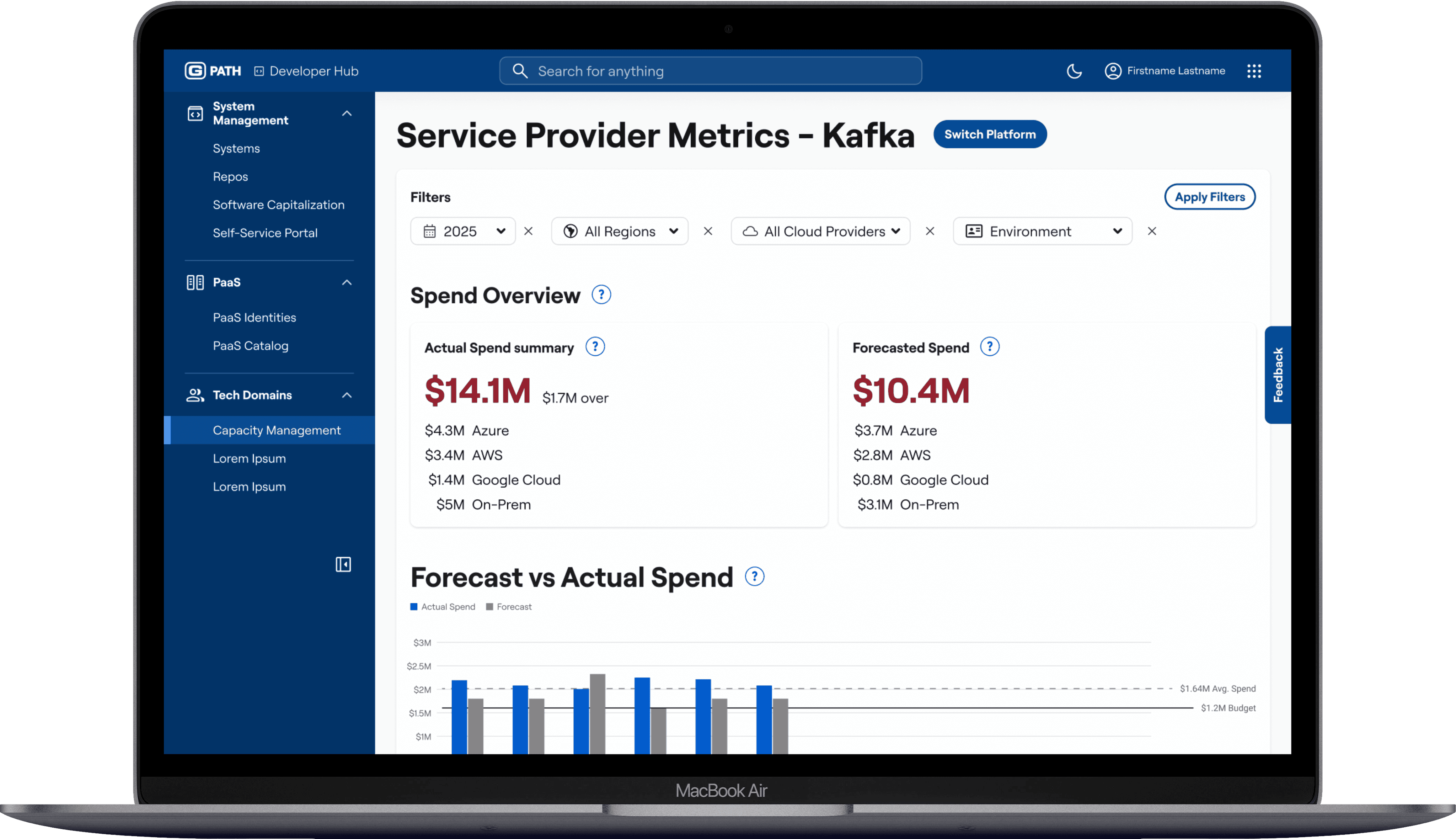Click the user profile avatar icon
The height and width of the screenshot is (839, 1456).
click(x=1113, y=71)
